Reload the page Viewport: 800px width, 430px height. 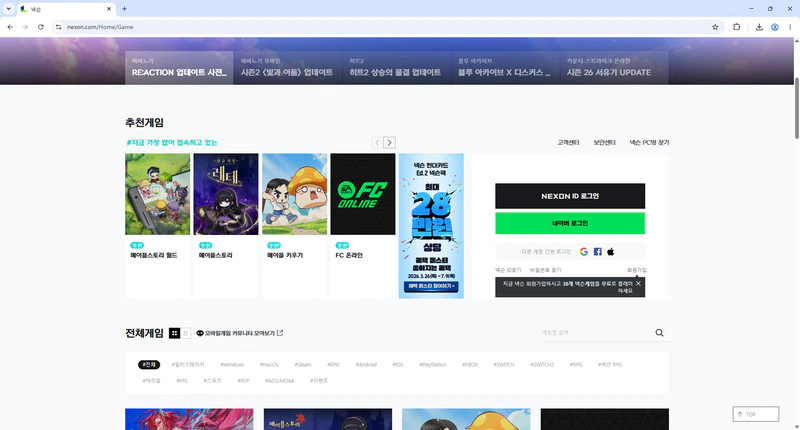[41, 27]
